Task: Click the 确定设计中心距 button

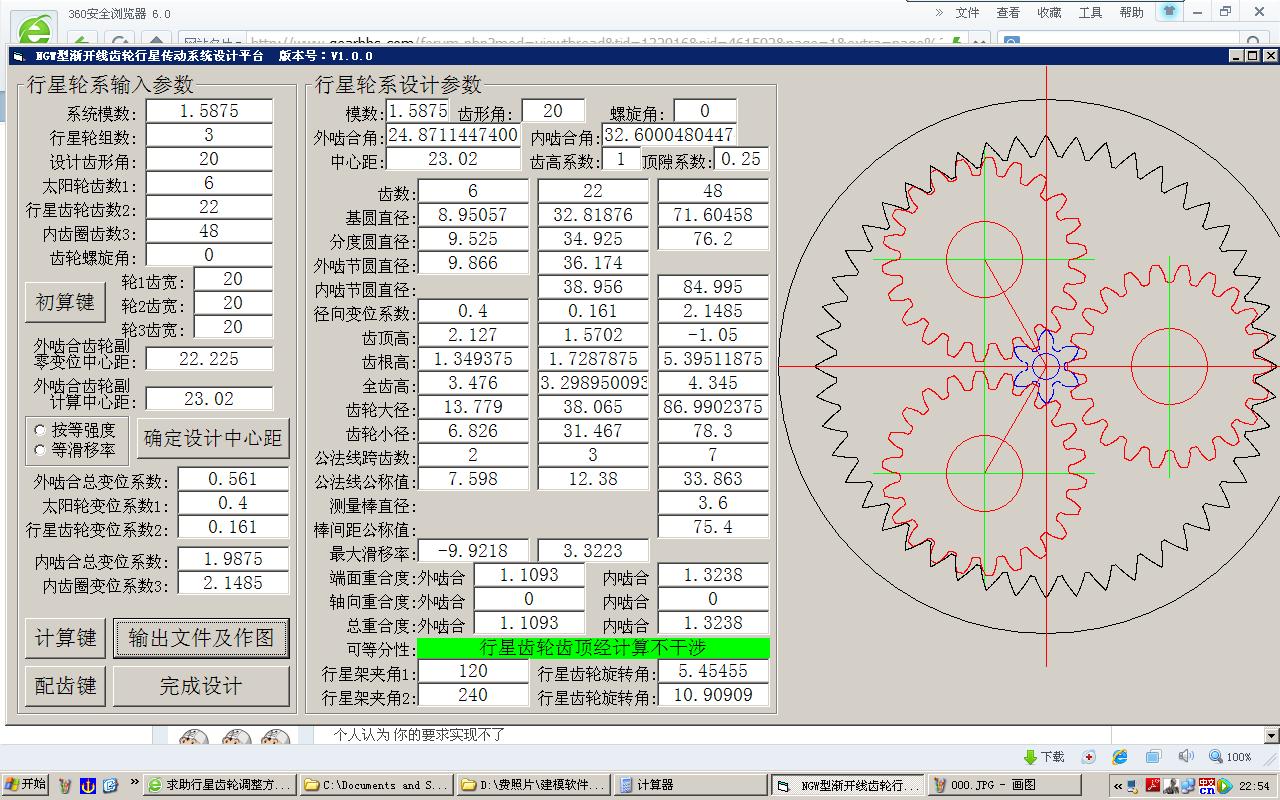Action: click(213, 438)
